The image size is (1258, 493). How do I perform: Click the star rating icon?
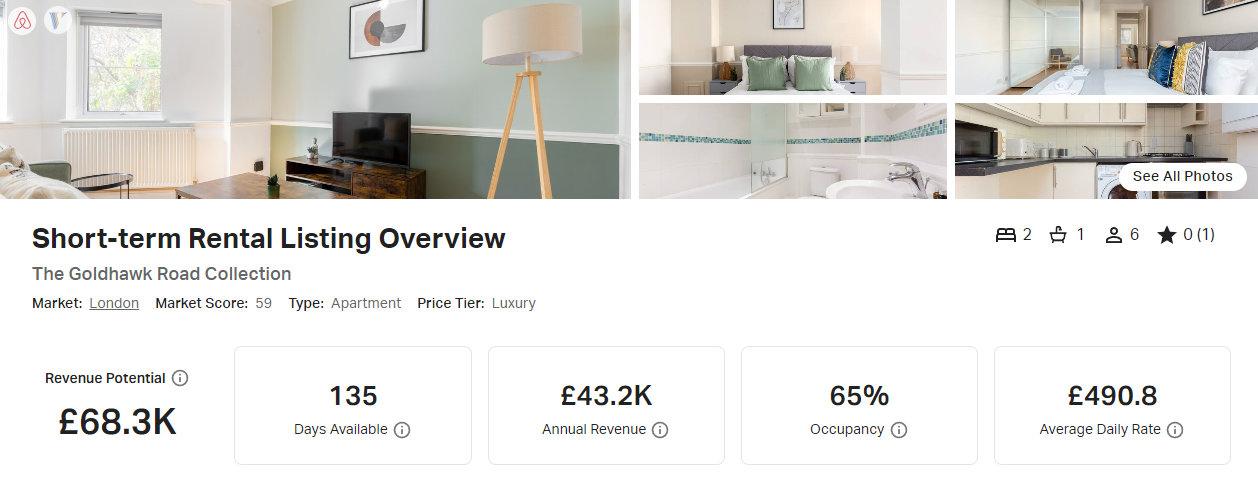coord(1166,235)
